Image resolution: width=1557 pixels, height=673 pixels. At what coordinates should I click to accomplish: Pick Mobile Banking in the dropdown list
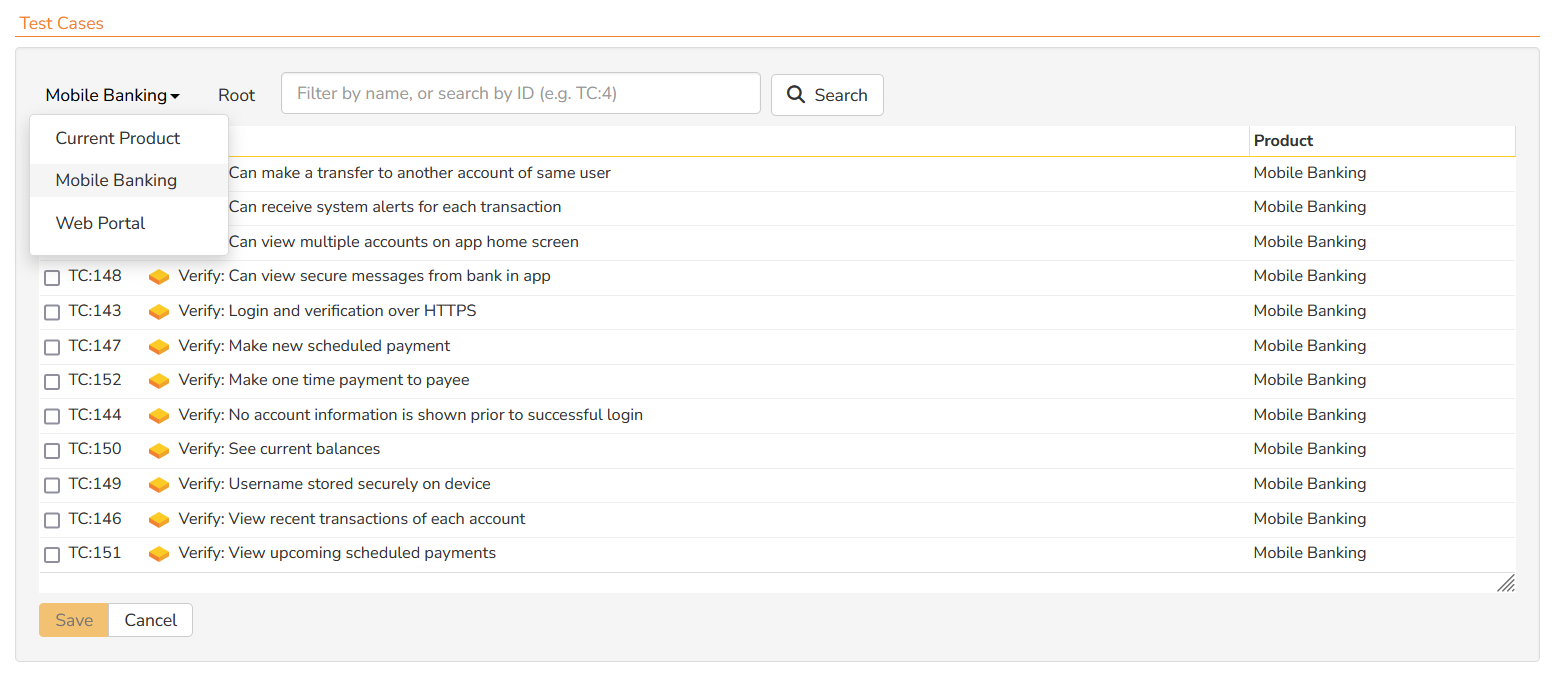pyautogui.click(x=116, y=180)
